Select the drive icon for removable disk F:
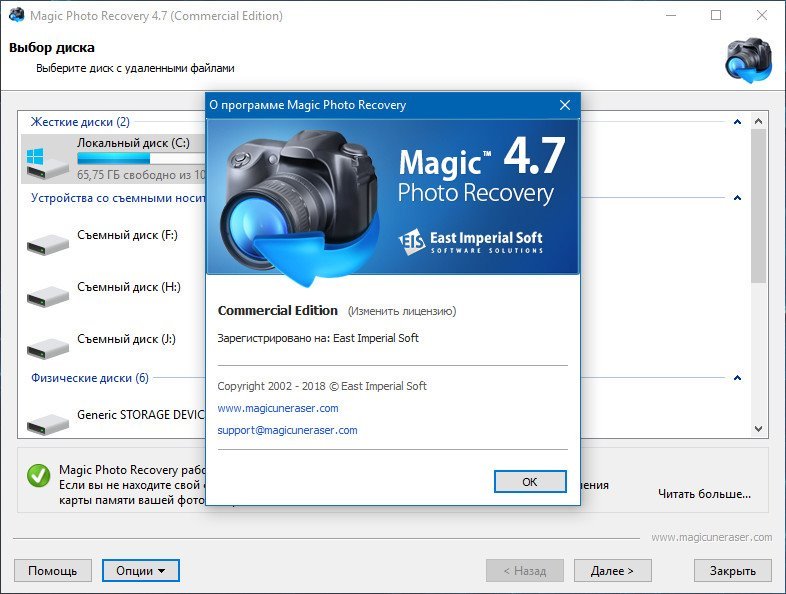The height and width of the screenshot is (594, 786). pyautogui.click(x=48, y=245)
